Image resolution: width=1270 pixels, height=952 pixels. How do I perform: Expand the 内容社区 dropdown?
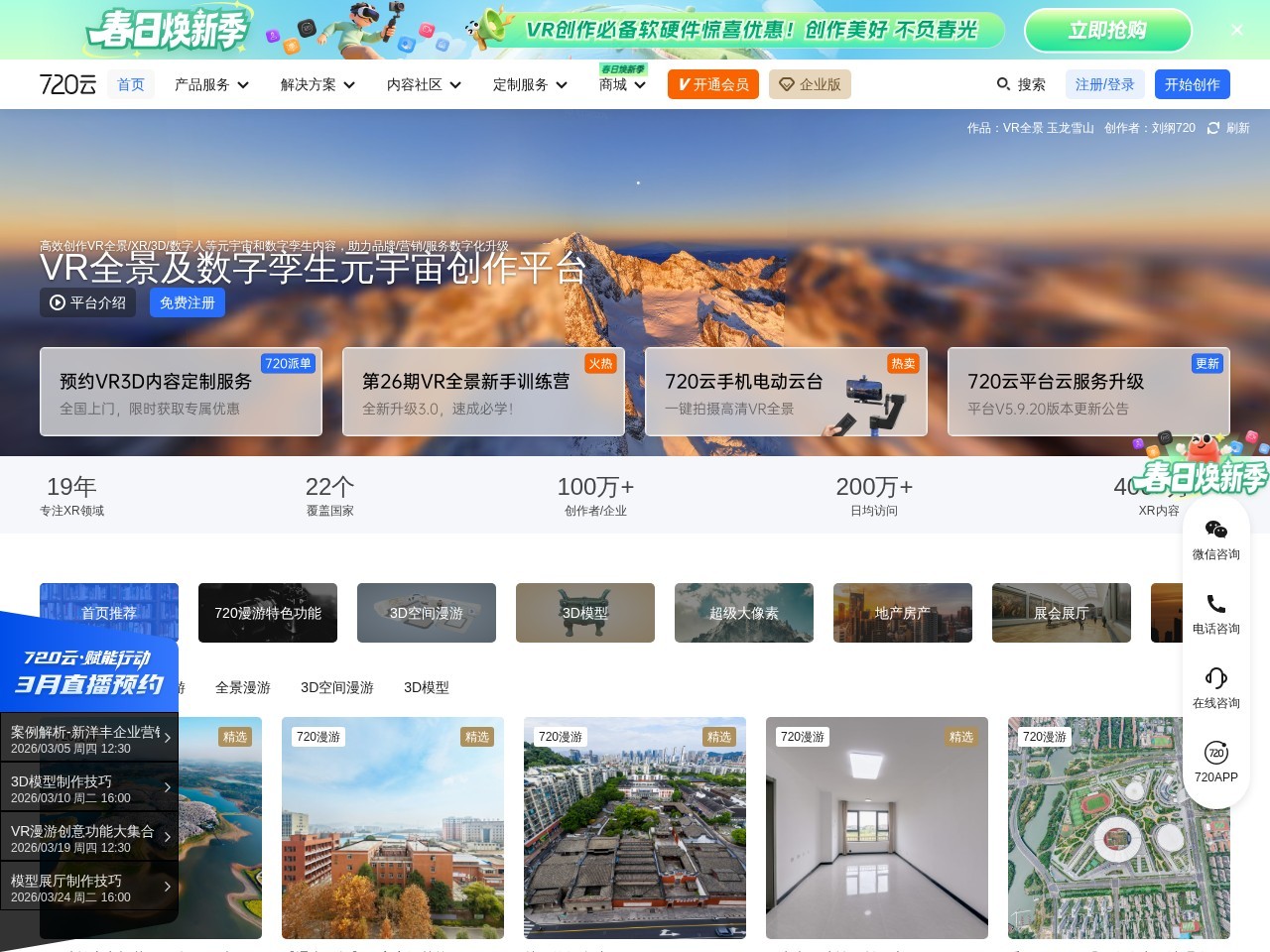[423, 84]
